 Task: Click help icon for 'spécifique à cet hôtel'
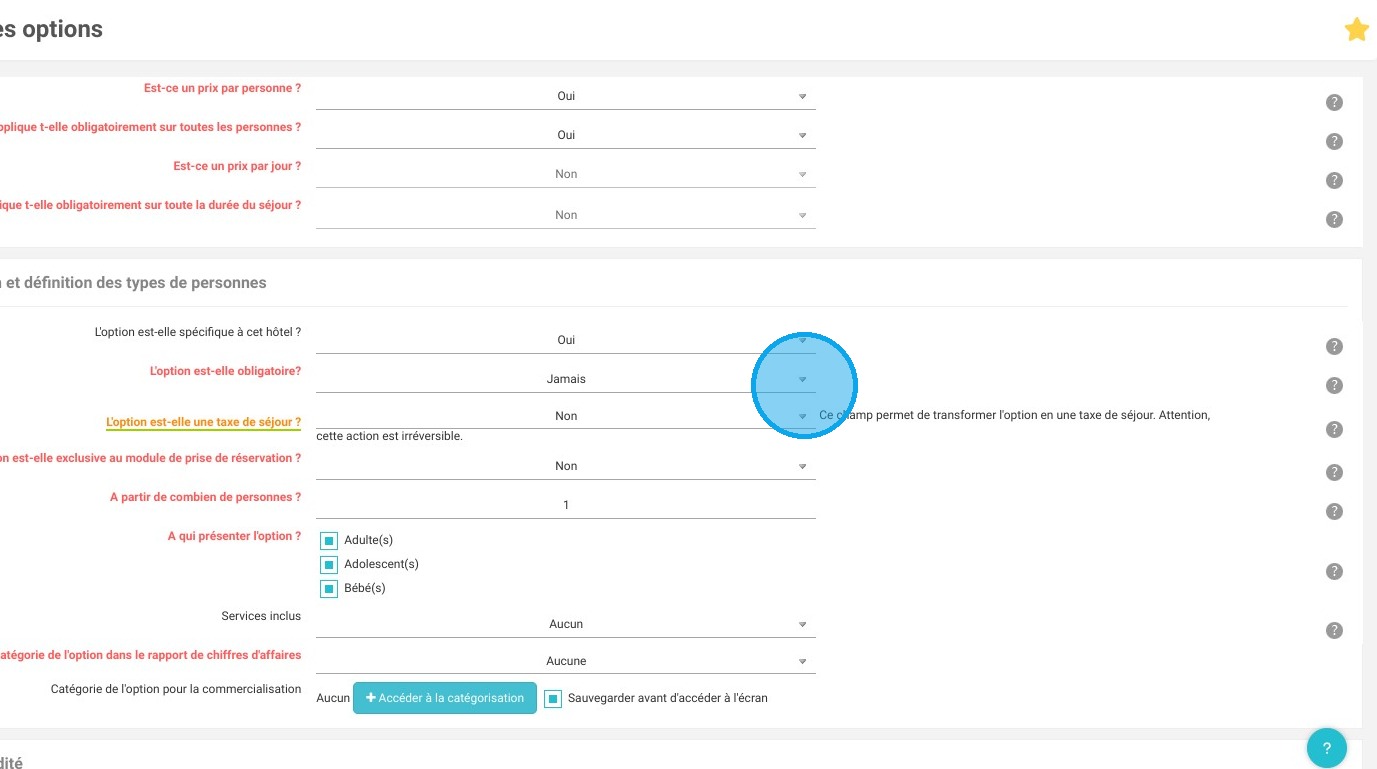tap(1334, 347)
